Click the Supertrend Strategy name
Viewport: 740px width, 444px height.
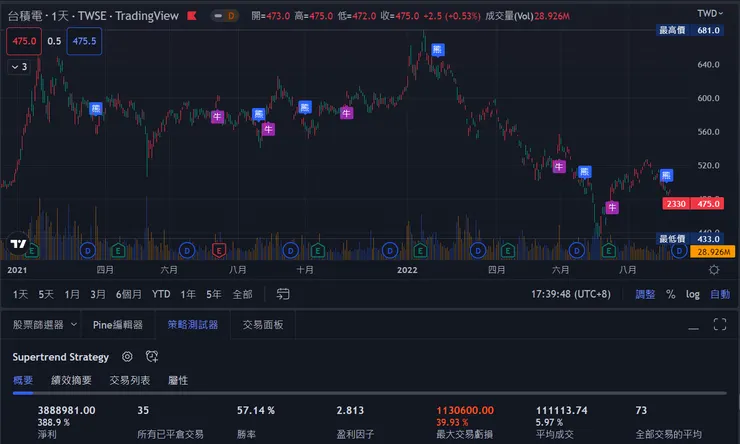(60, 357)
